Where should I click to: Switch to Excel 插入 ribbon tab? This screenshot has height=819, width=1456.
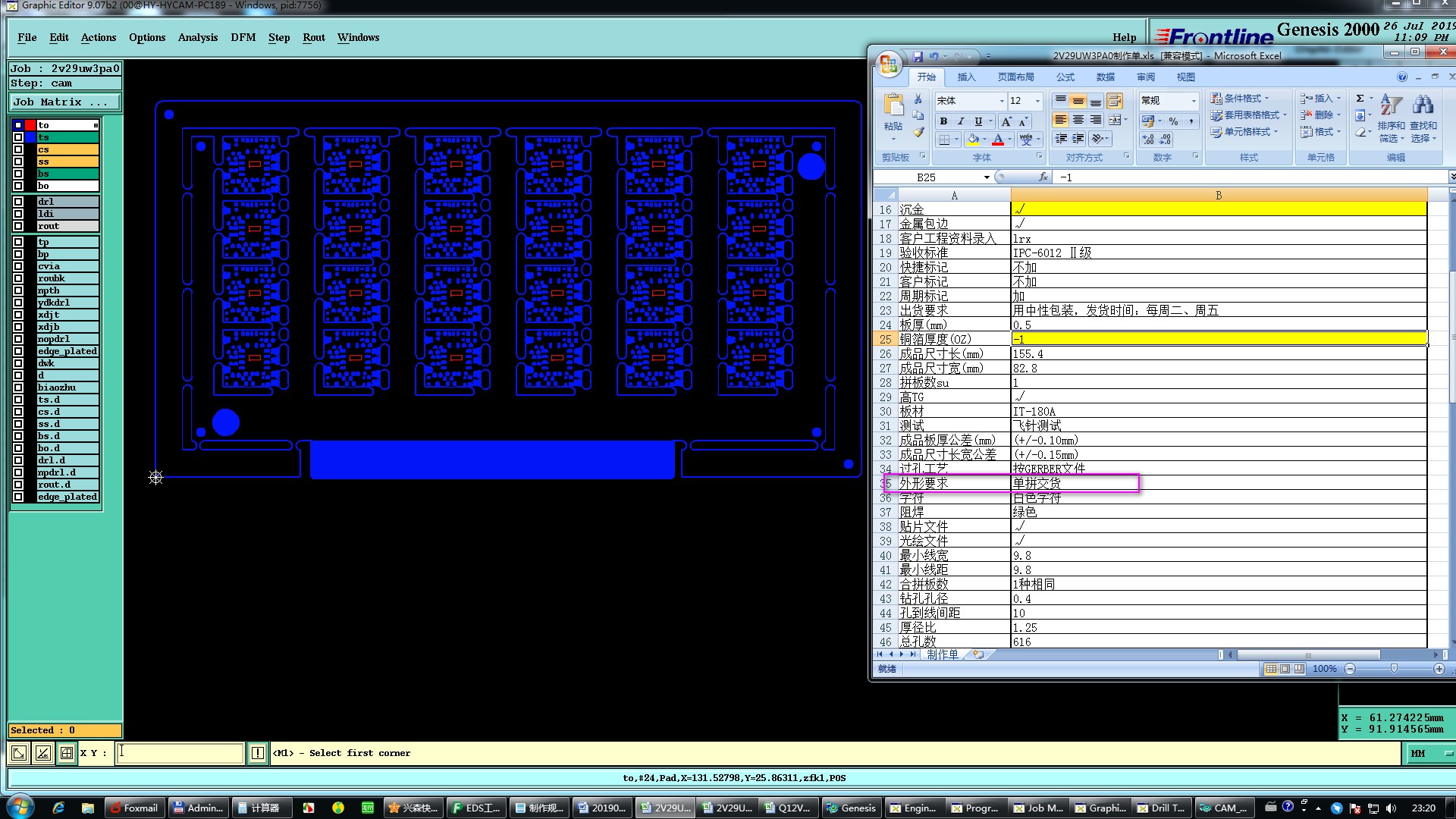pyautogui.click(x=966, y=77)
